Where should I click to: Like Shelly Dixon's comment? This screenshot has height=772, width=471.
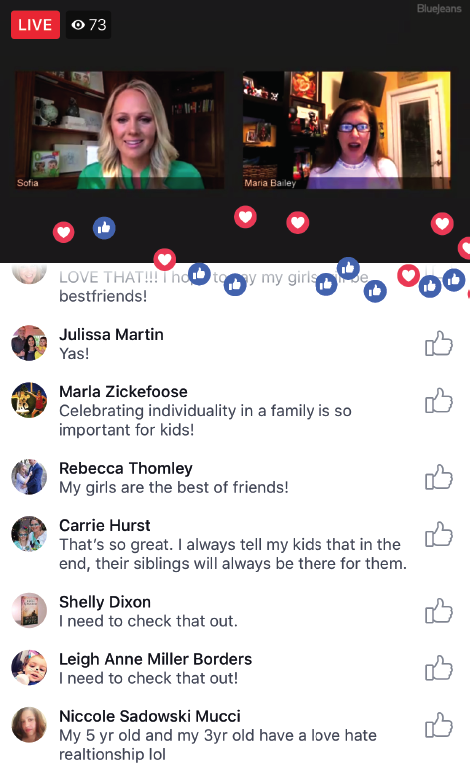[x=439, y=611]
